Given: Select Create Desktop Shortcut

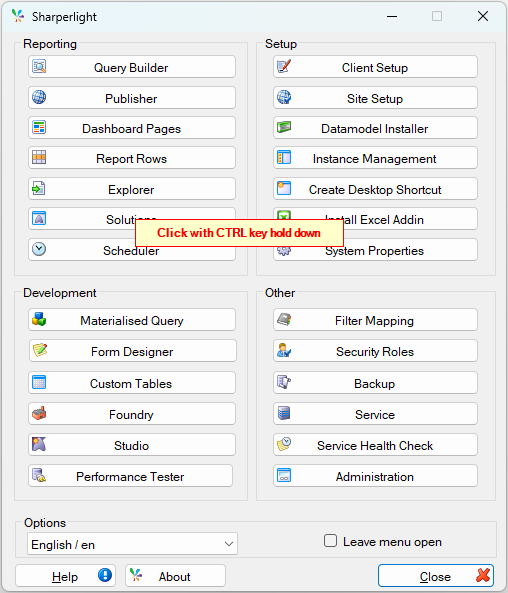Looking at the screenshot, I should tap(375, 188).
